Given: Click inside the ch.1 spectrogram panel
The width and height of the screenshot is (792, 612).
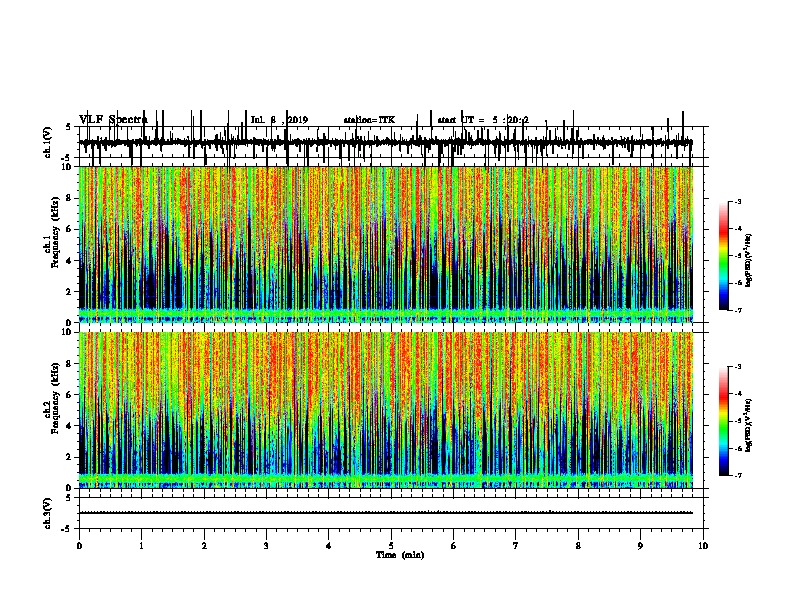Looking at the screenshot, I should click(x=386, y=244).
